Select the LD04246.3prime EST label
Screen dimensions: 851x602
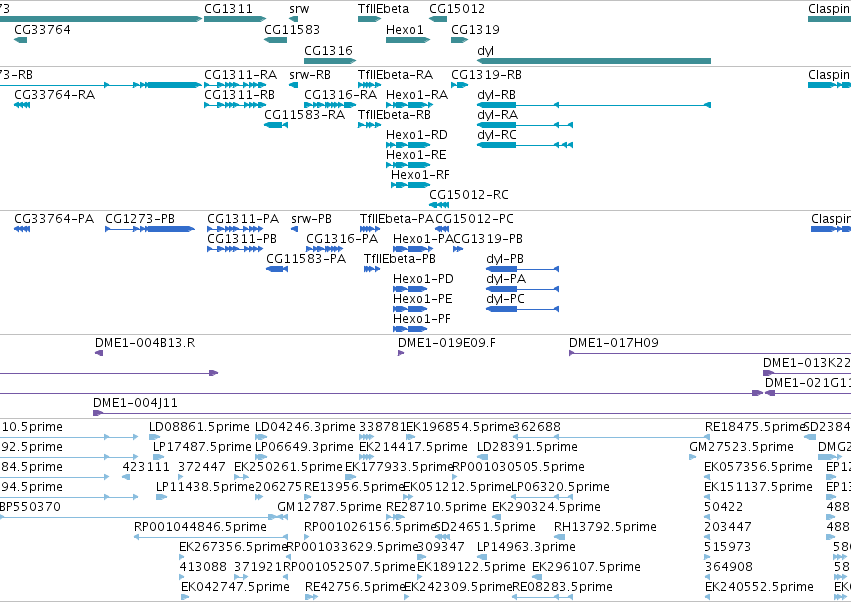[x=306, y=427]
